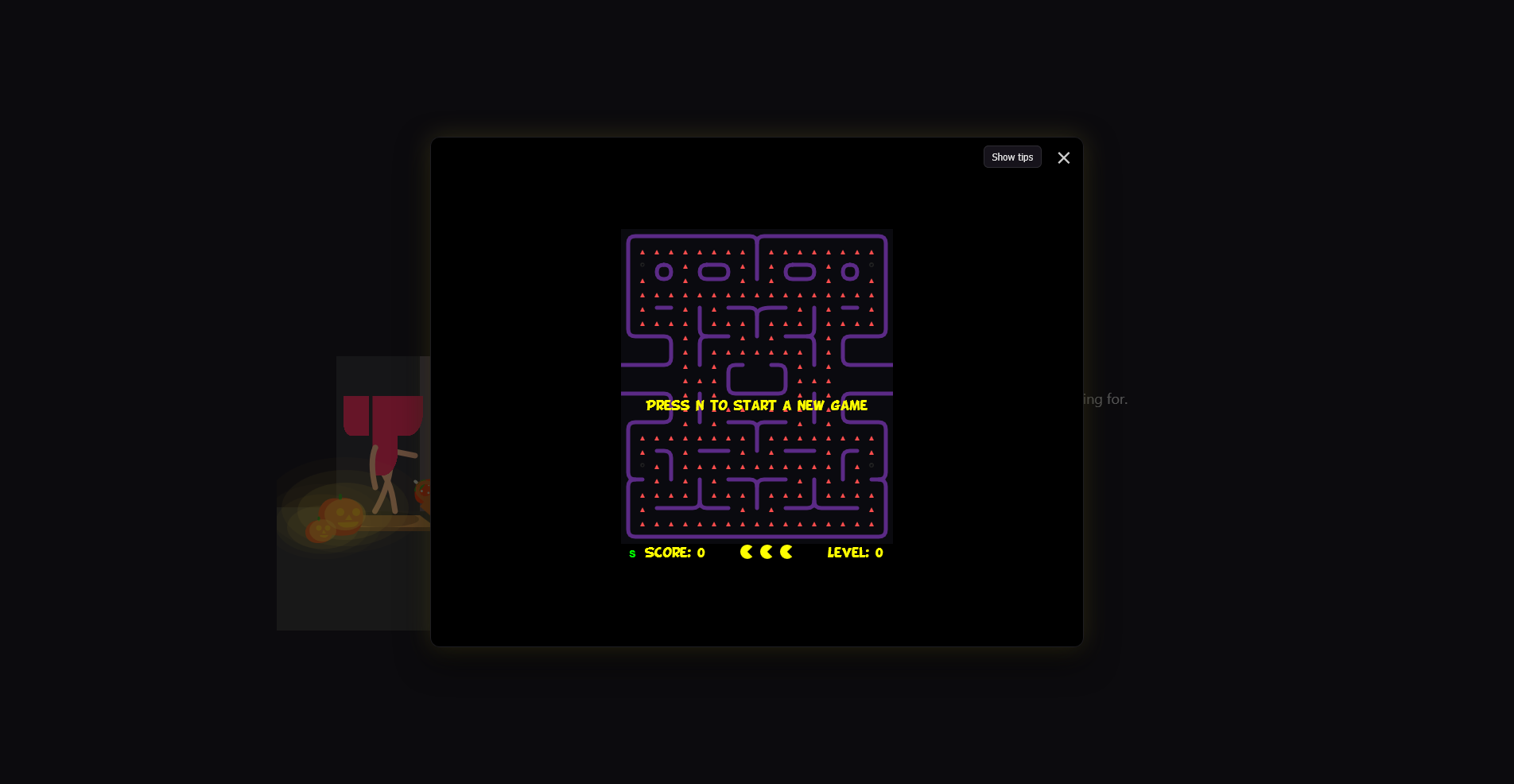Click the rightmost Pac-Man life icon
1514x784 pixels.
[786, 552]
